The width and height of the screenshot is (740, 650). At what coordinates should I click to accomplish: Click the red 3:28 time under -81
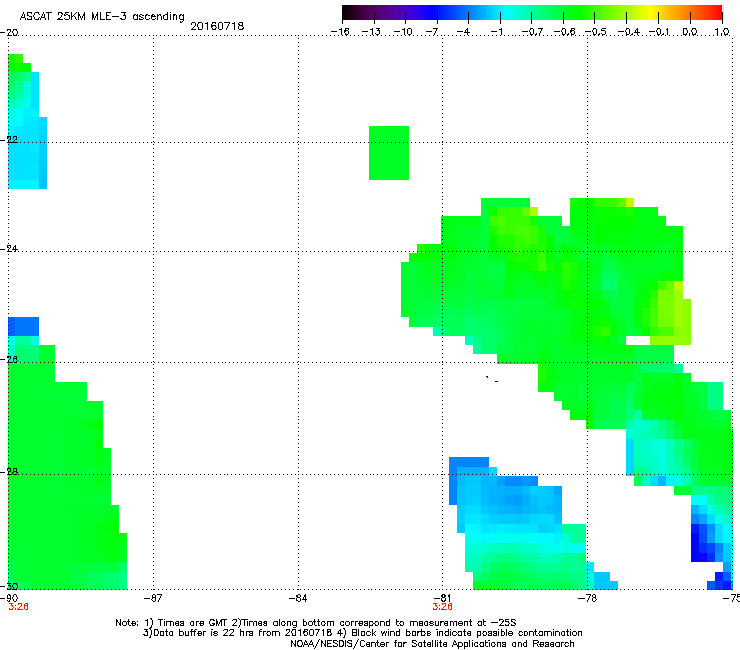[x=443, y=607]
